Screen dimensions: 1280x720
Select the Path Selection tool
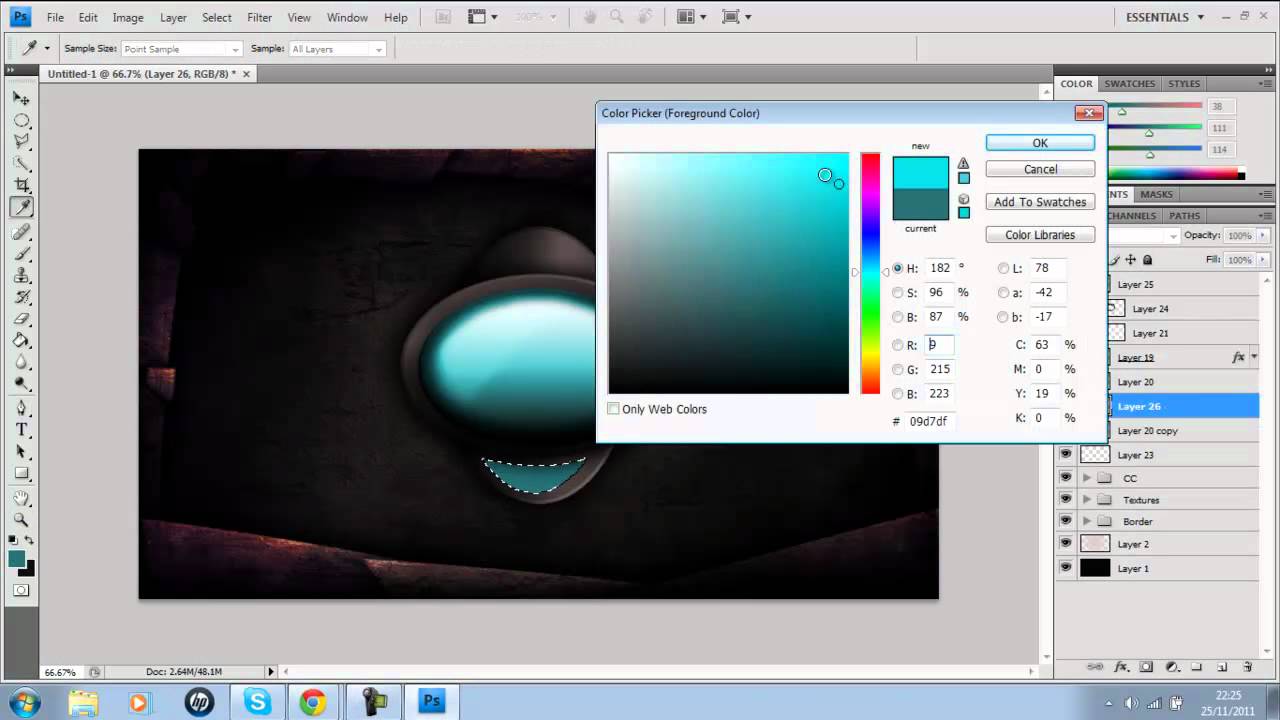21,452
